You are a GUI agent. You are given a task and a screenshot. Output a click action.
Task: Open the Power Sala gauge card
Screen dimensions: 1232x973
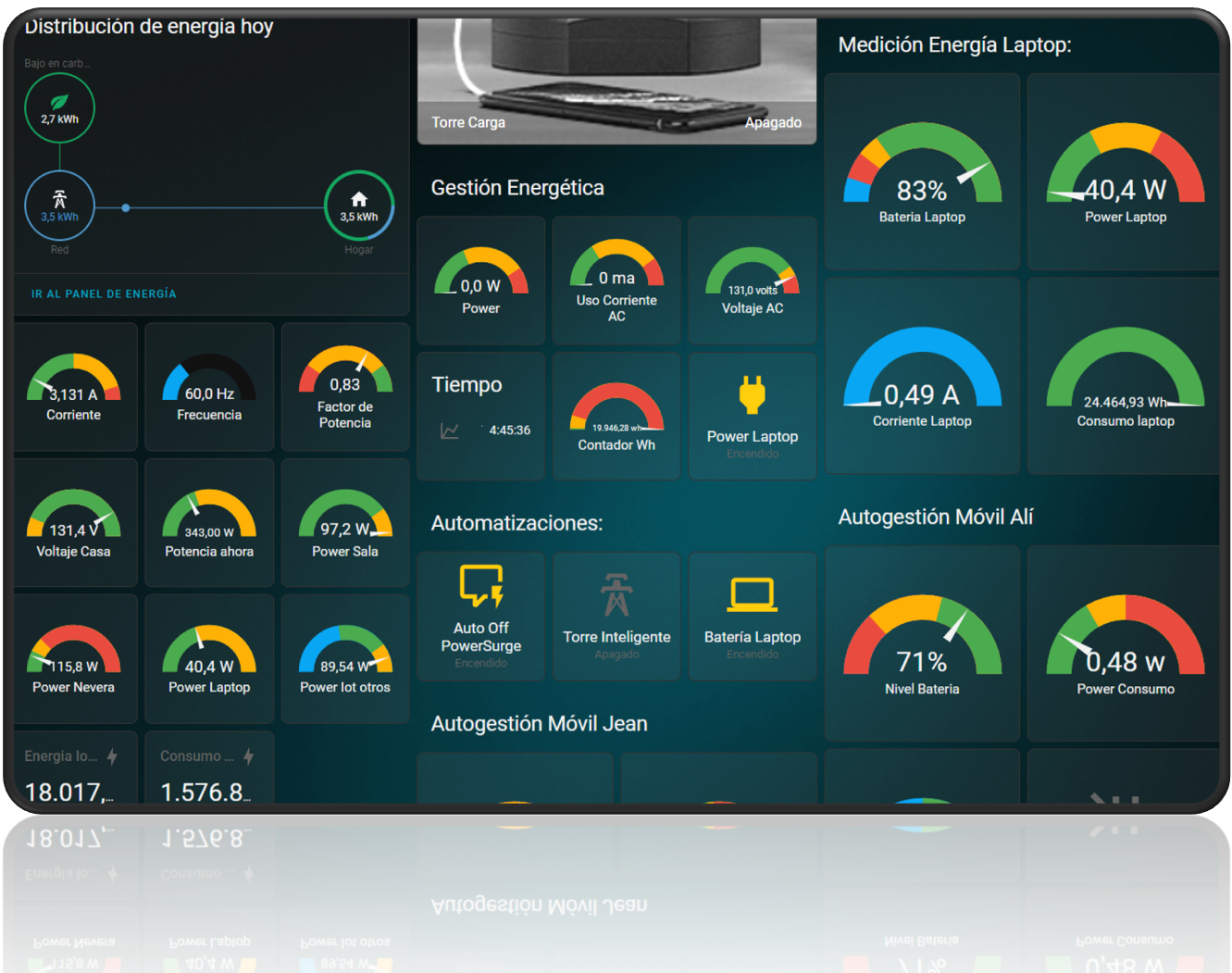coord(345,523)
